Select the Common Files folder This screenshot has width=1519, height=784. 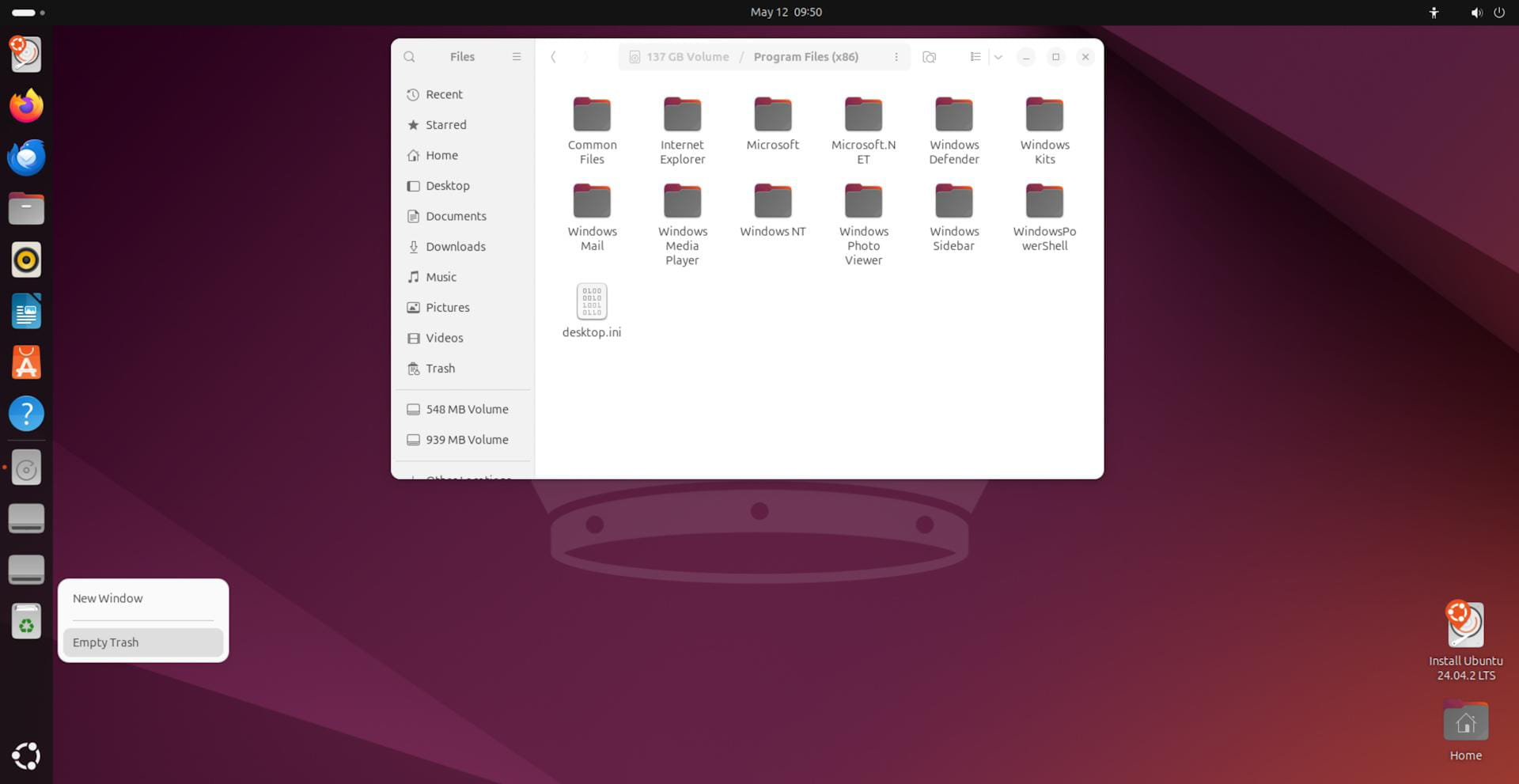tap(592, 131)
